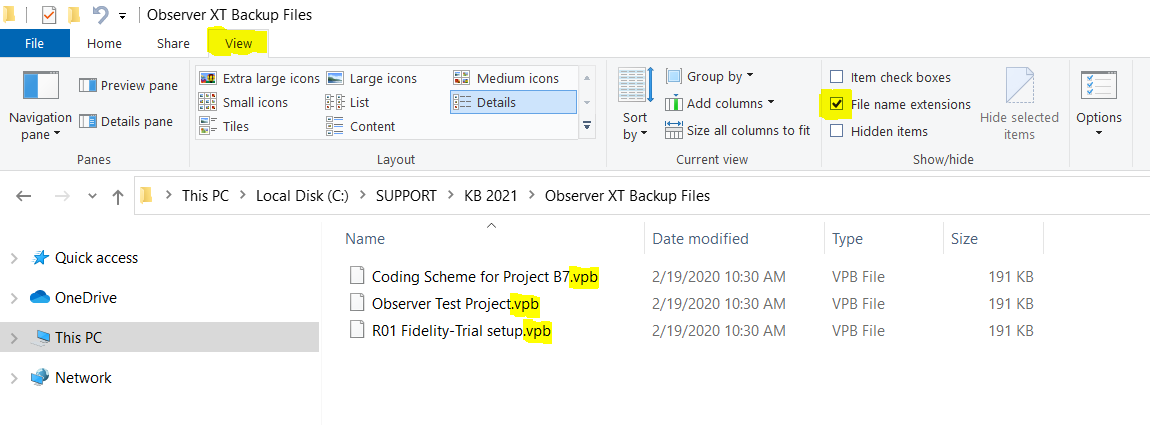Click the Undo quick access icon
The height and width of the screenshot is (425, 1150).
[100, 15]
